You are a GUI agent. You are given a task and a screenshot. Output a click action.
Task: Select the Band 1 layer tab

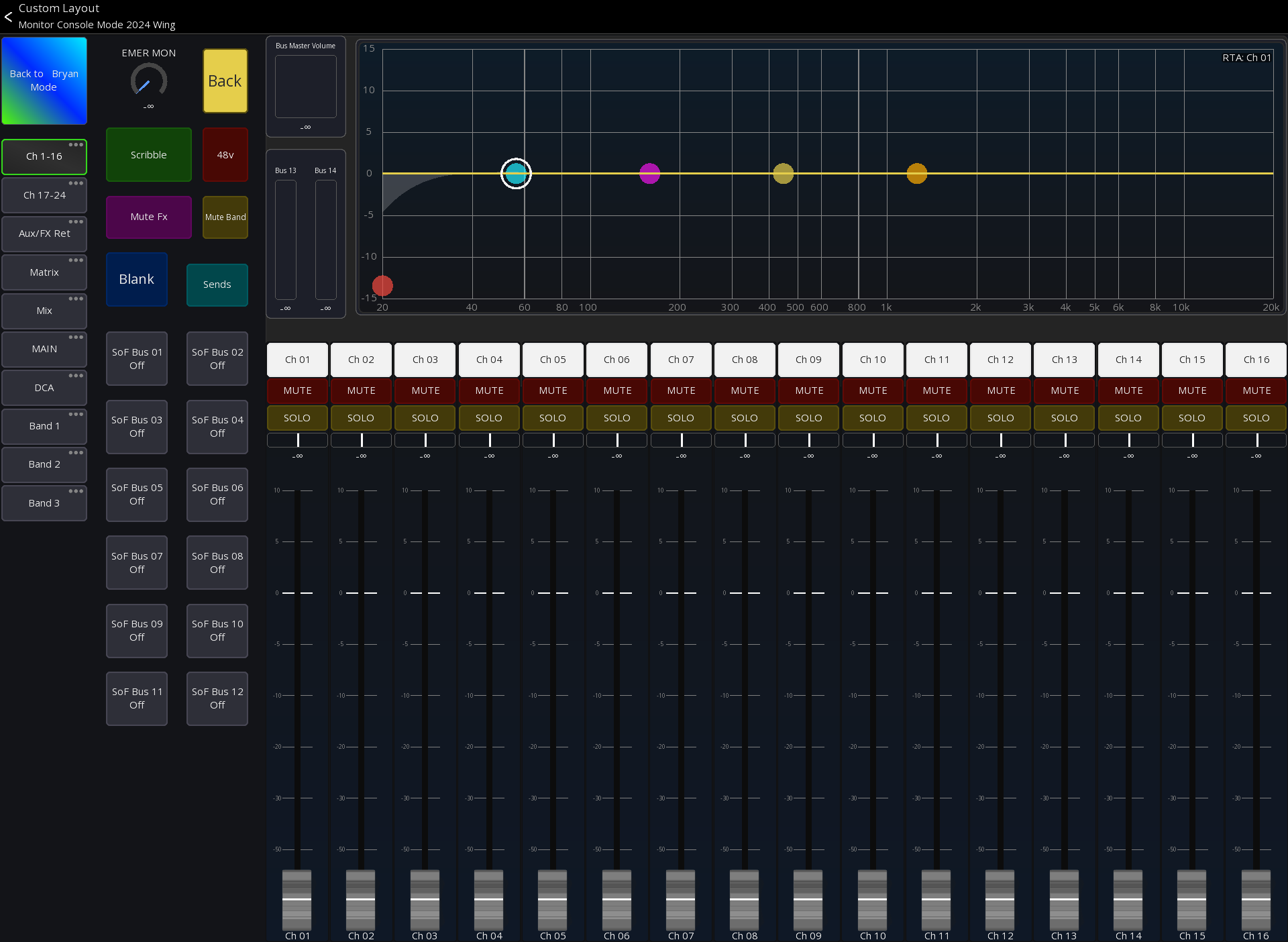pyautogui.click(x=44, y=426)
